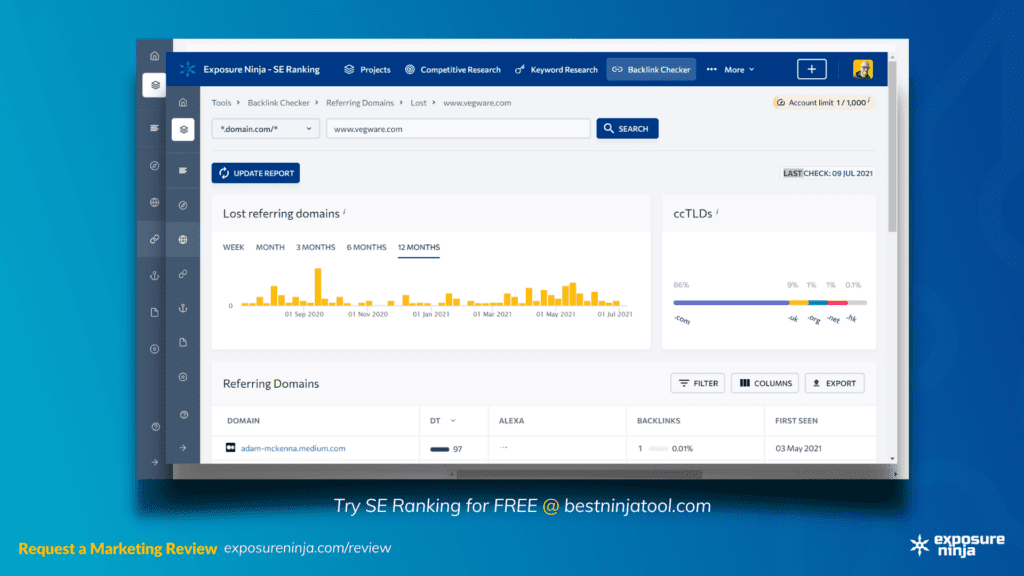1024x576 pixels.
Task: Focus the www.vegware.com search field
Action: coord(458,129)
